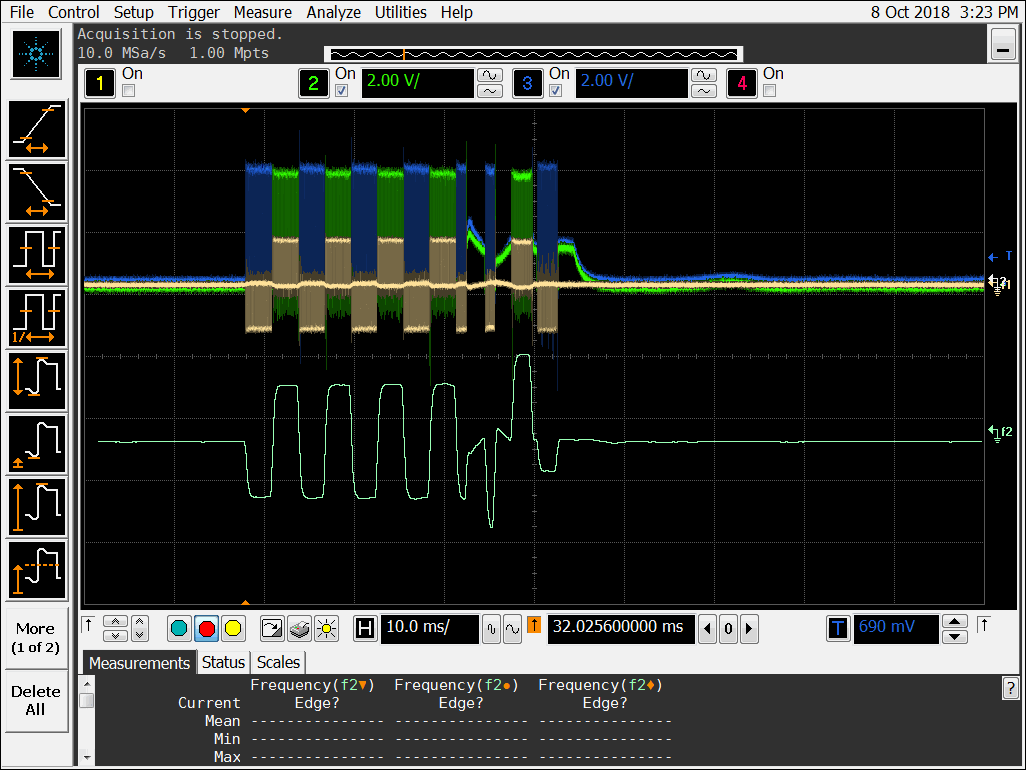Open the Utilities menu

400,12
